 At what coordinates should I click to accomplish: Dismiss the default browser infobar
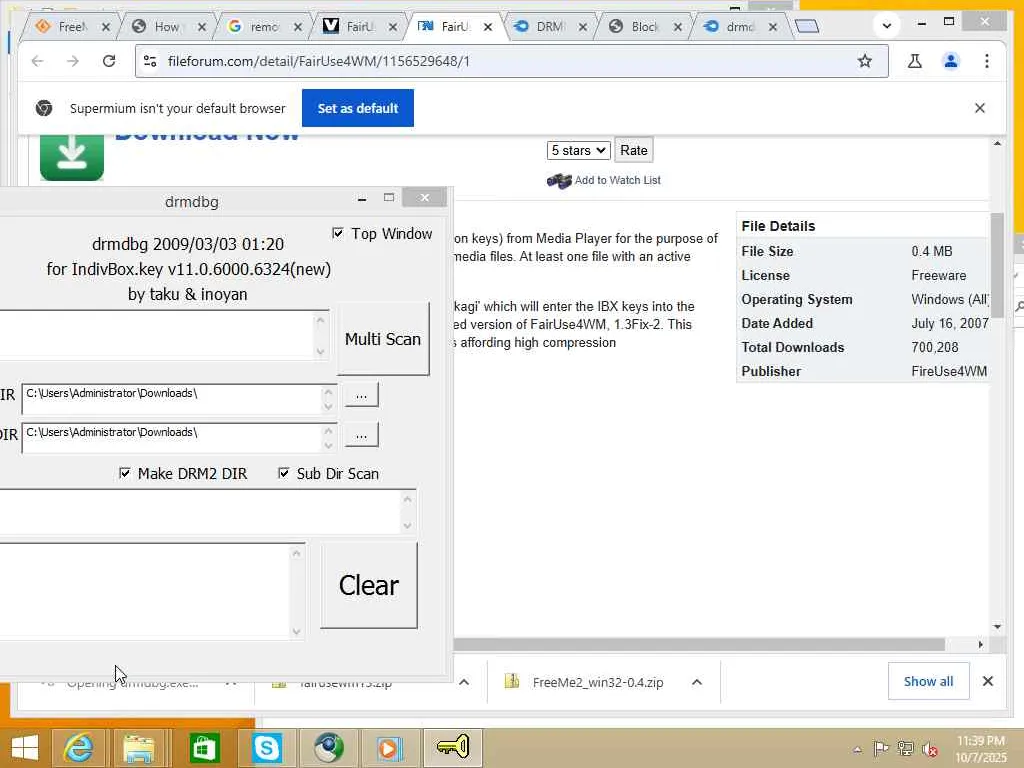pos(980,108)
